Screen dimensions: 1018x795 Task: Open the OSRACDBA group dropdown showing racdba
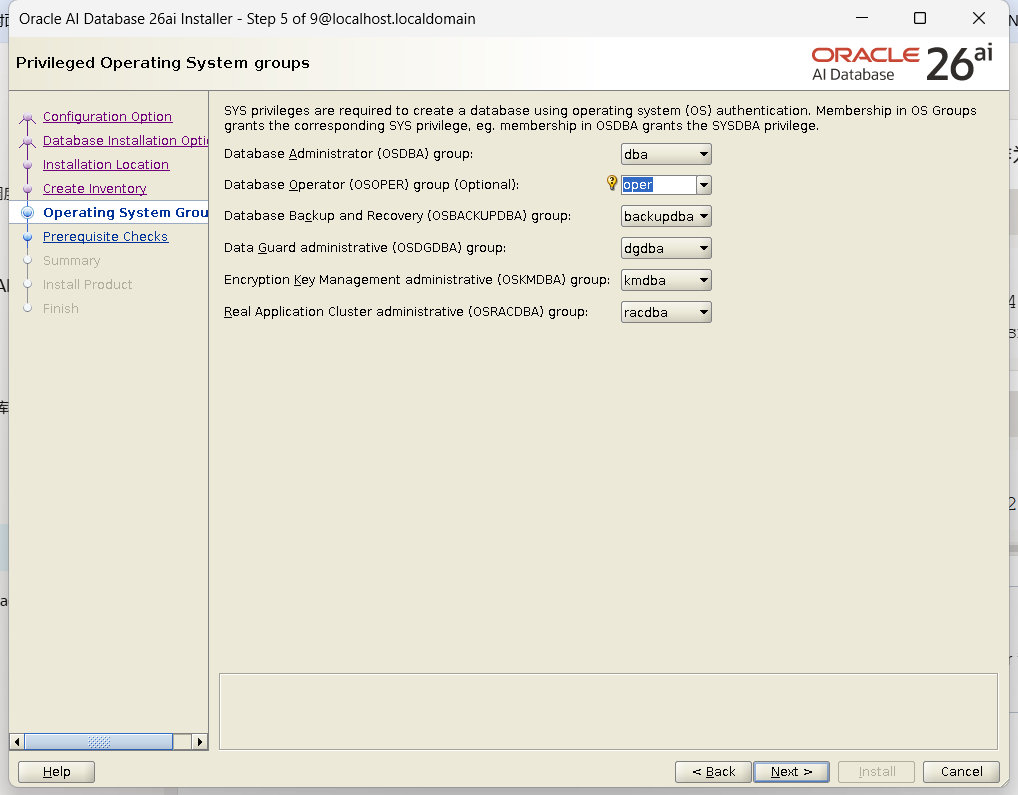(x=666, y=312)
